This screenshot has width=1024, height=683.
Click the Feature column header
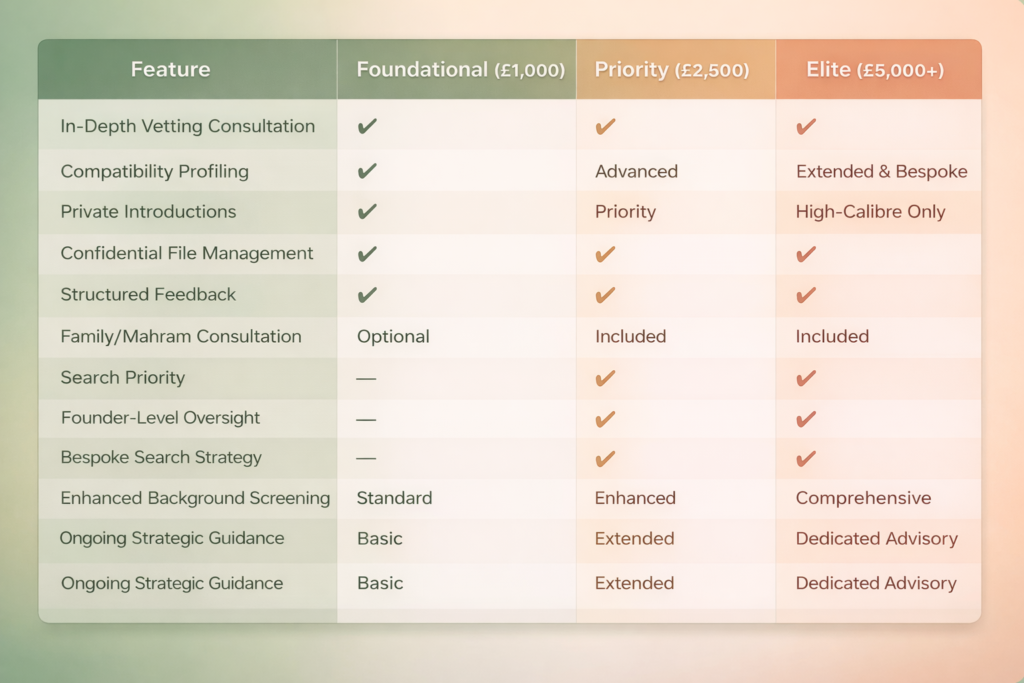click(170, 70)
